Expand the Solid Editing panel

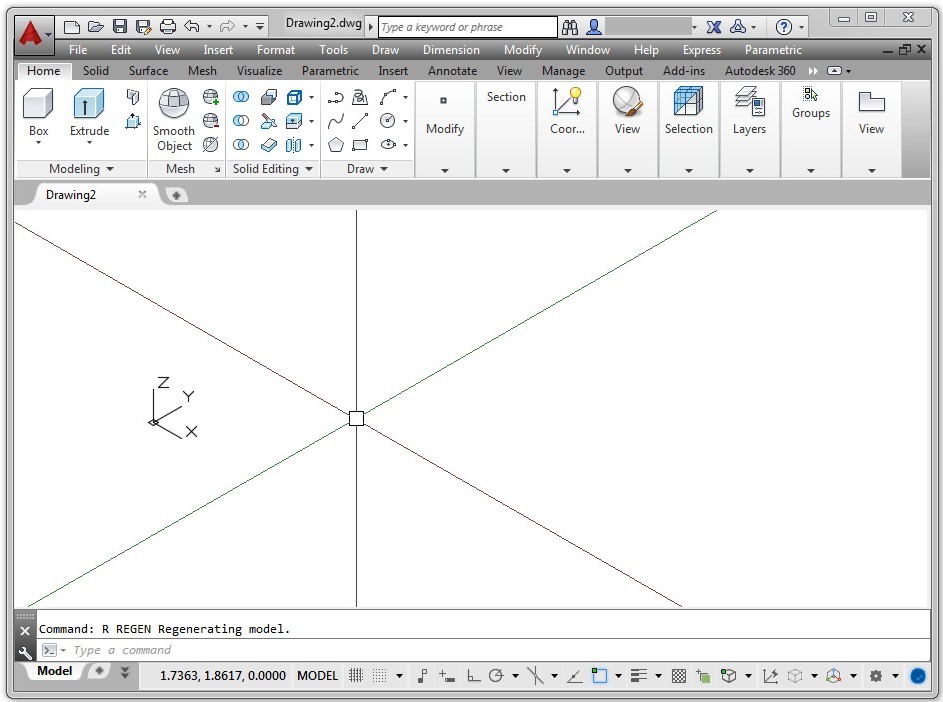272,169
